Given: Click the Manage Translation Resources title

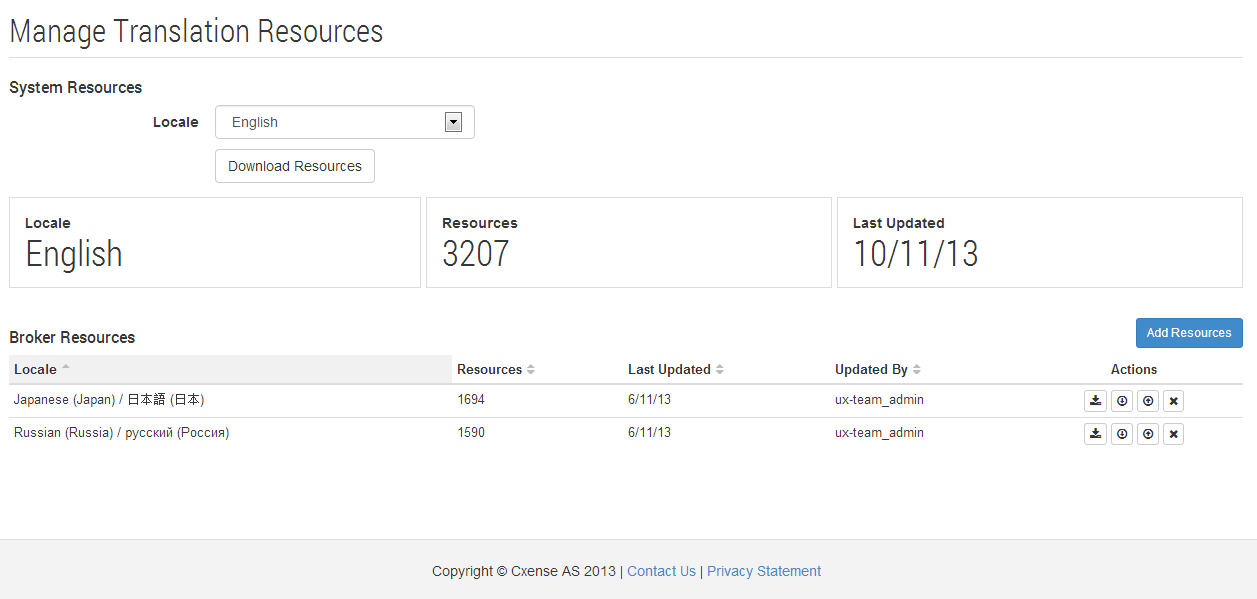Looking at the screenshot, I should (x=196, y=30).
